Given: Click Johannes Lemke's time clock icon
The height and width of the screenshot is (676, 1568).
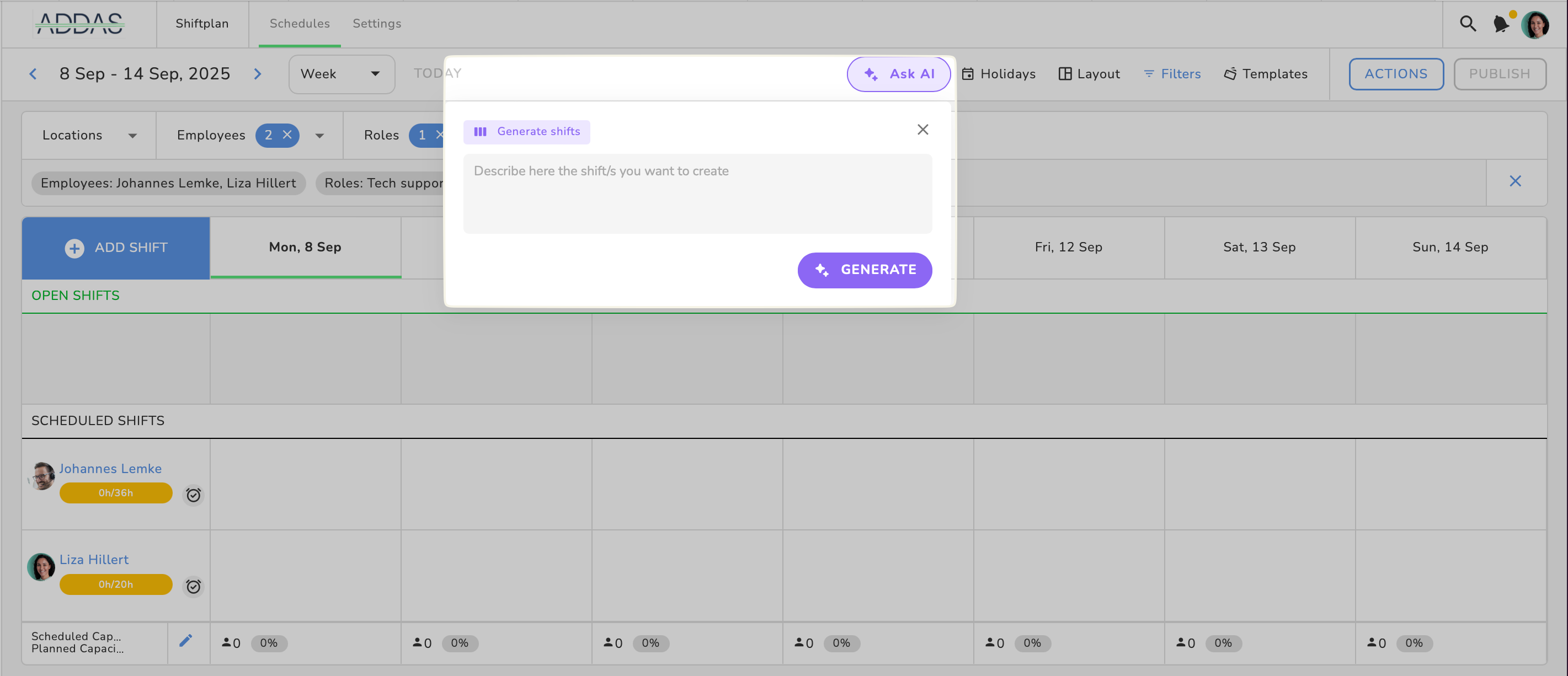Looking at the screenshot, I should click(193, 495).
